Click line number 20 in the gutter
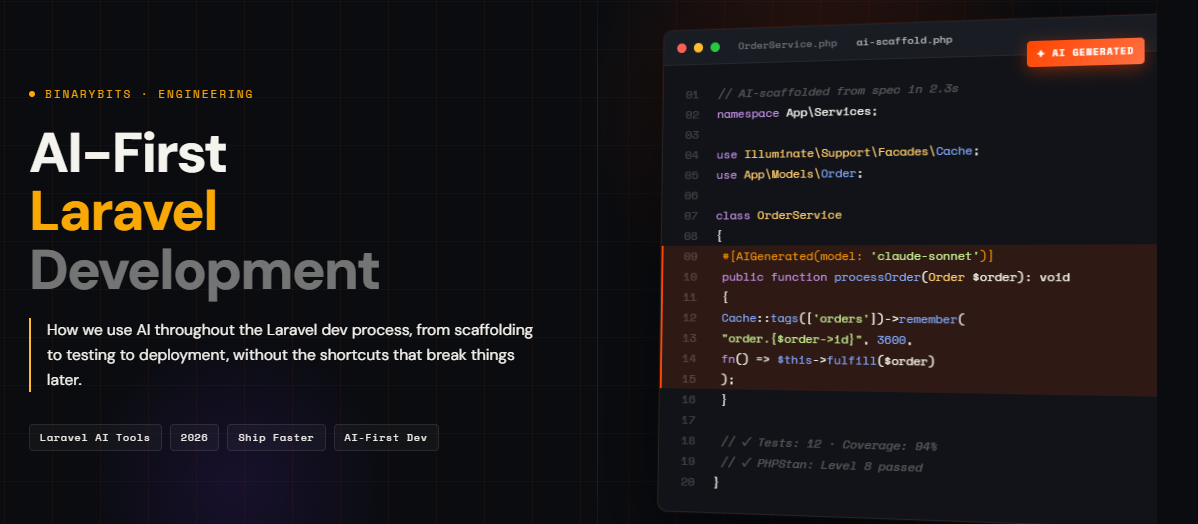 point(688,482)
